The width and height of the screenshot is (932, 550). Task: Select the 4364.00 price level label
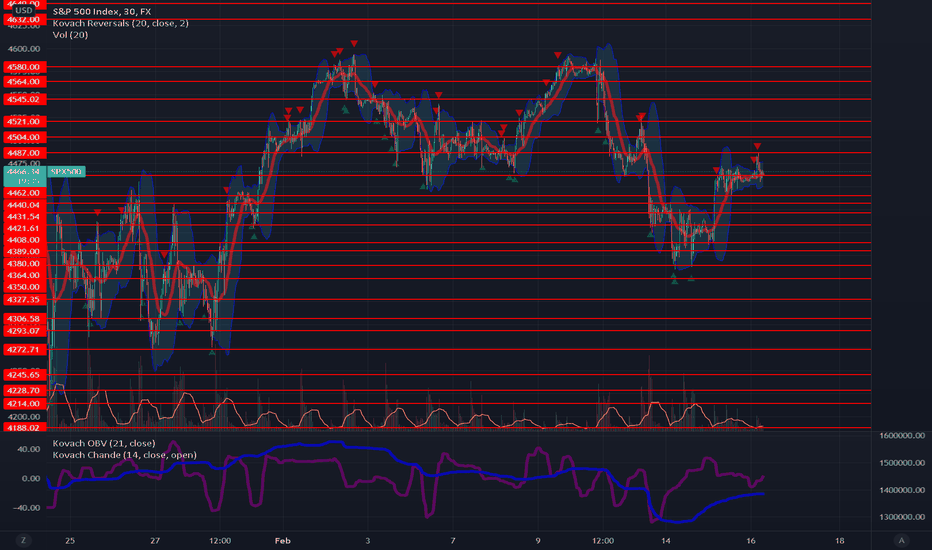click(24, 275)
